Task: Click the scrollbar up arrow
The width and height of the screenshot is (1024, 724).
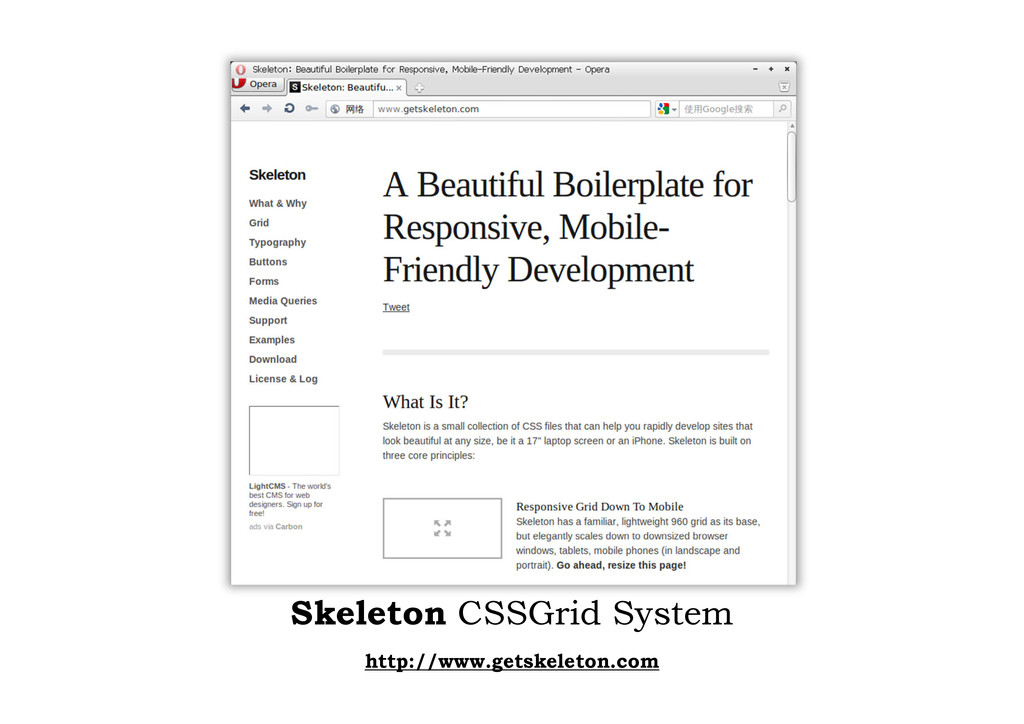Action: 792,125
